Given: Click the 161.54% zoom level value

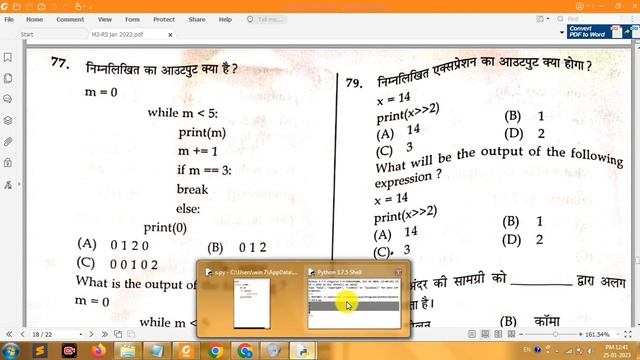Looking at the screenshot, I should pos(597,334).
